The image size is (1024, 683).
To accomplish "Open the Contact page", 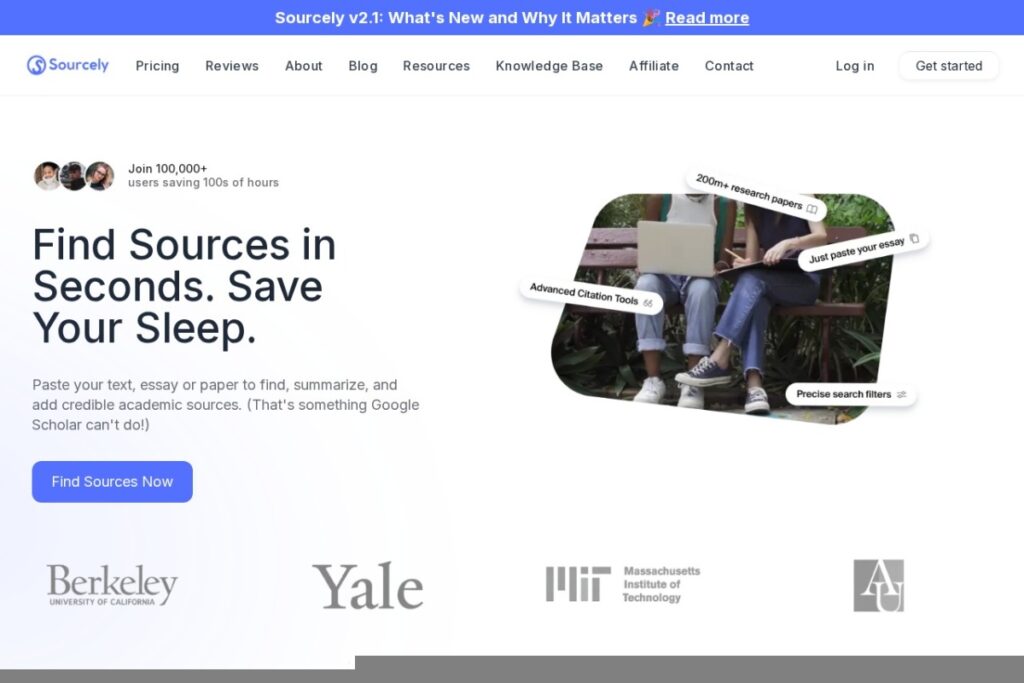I will click(729, 66).
